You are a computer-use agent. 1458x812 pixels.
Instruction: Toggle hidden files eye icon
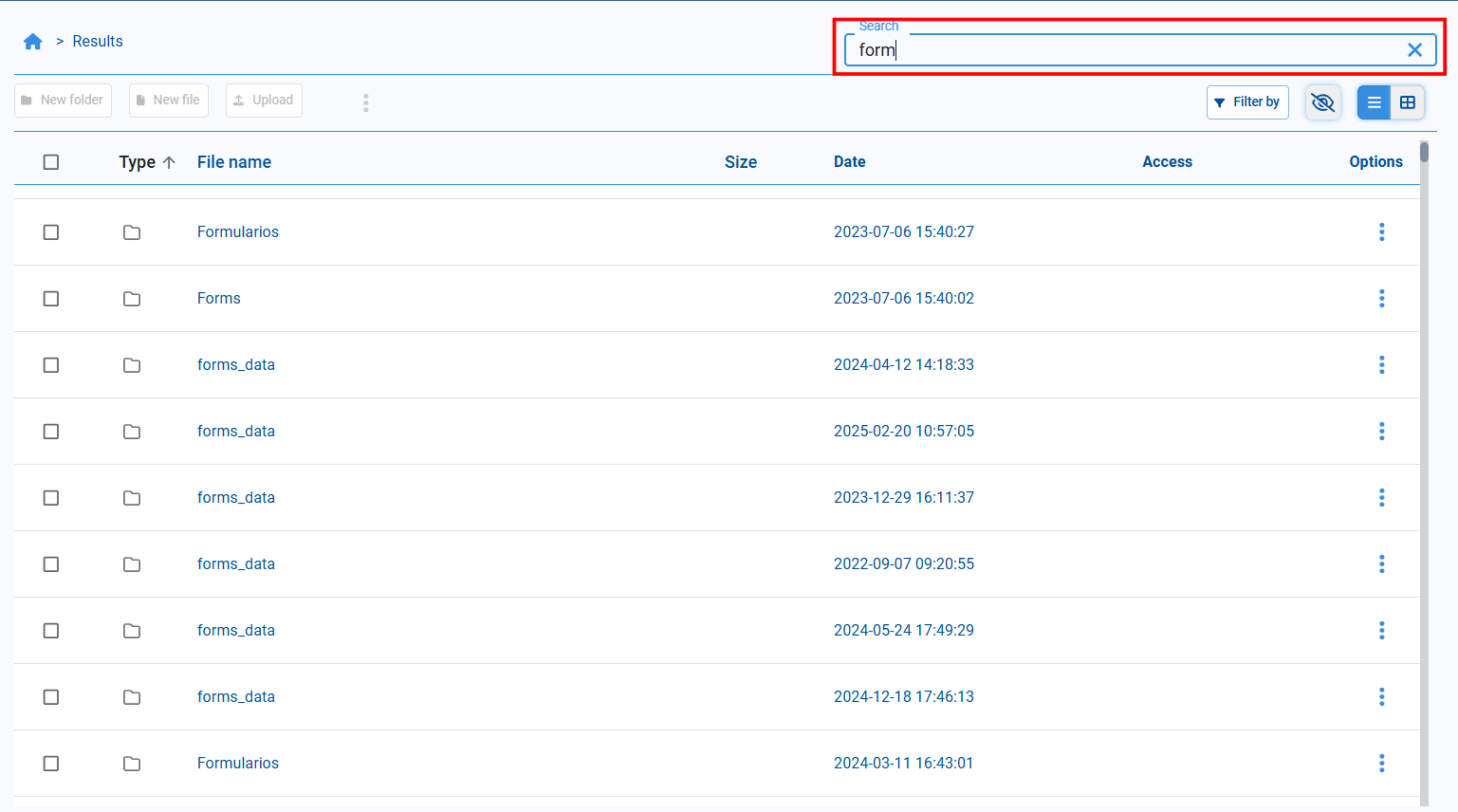click(x=1322, y=102)
